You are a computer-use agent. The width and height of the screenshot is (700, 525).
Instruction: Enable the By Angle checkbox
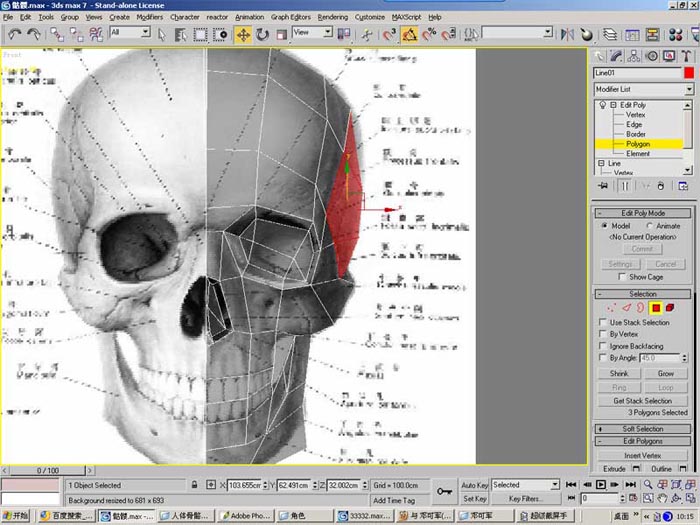[x=603, y=358]
